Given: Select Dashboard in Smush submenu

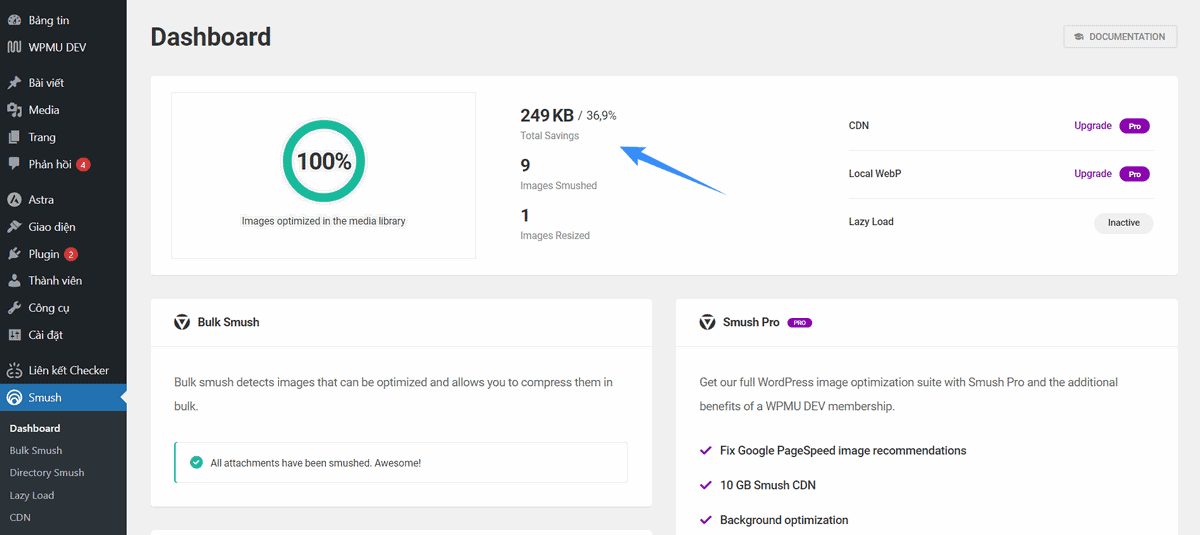Looking at the screenshot, I should (35, 428).
